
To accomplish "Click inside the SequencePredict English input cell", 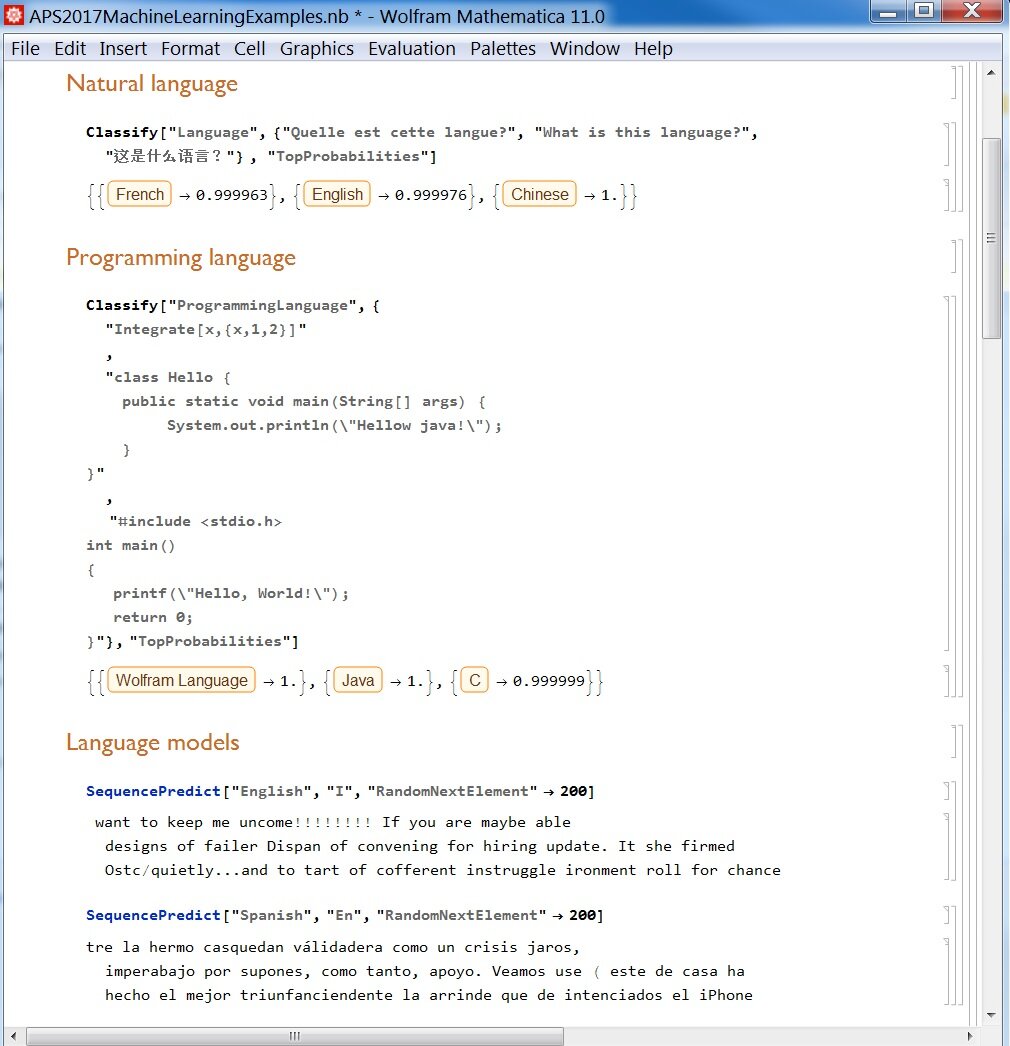I will (x=340, y=791).
